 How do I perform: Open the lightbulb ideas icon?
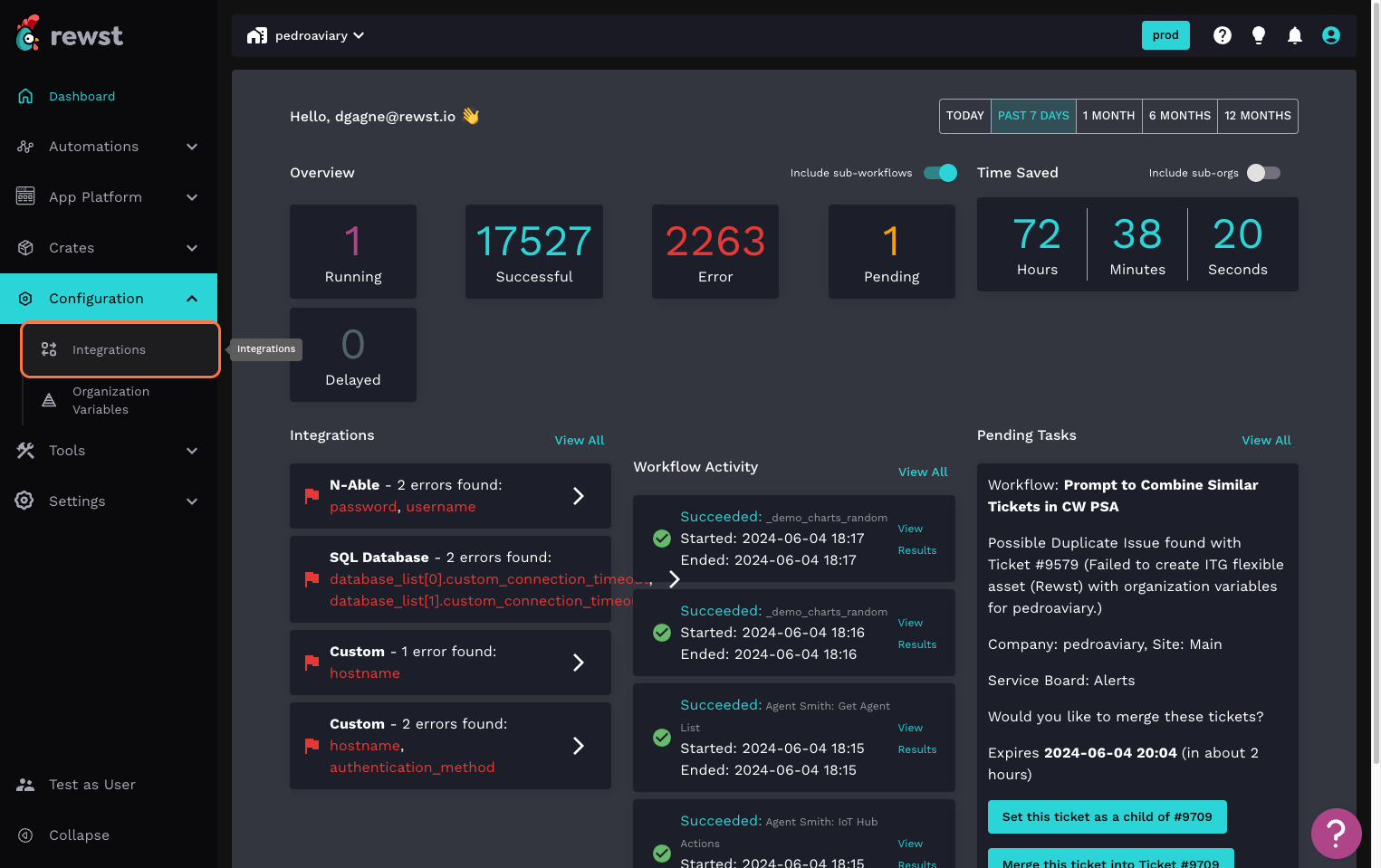[1258, 35]
